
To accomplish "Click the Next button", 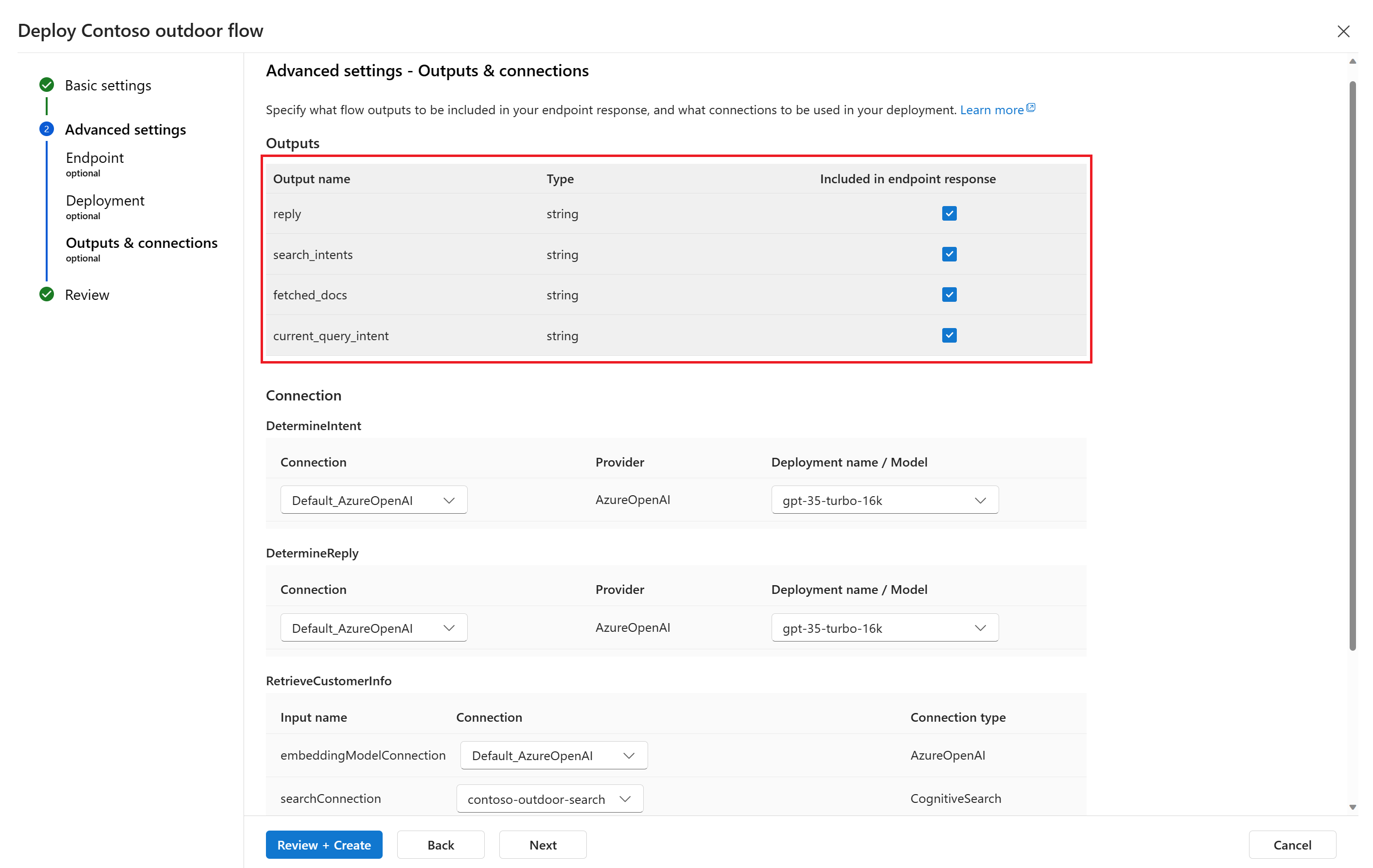I will click(x=543, y=845).
